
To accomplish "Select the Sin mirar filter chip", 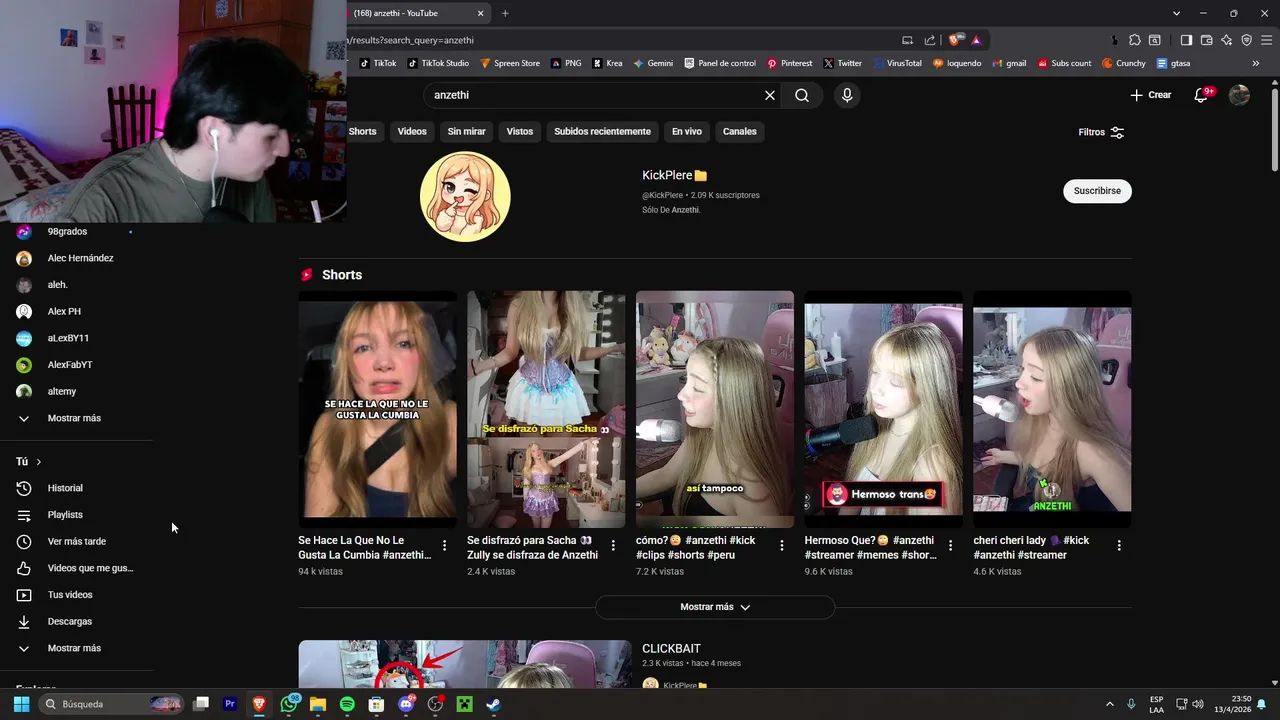I will [466, 131].
